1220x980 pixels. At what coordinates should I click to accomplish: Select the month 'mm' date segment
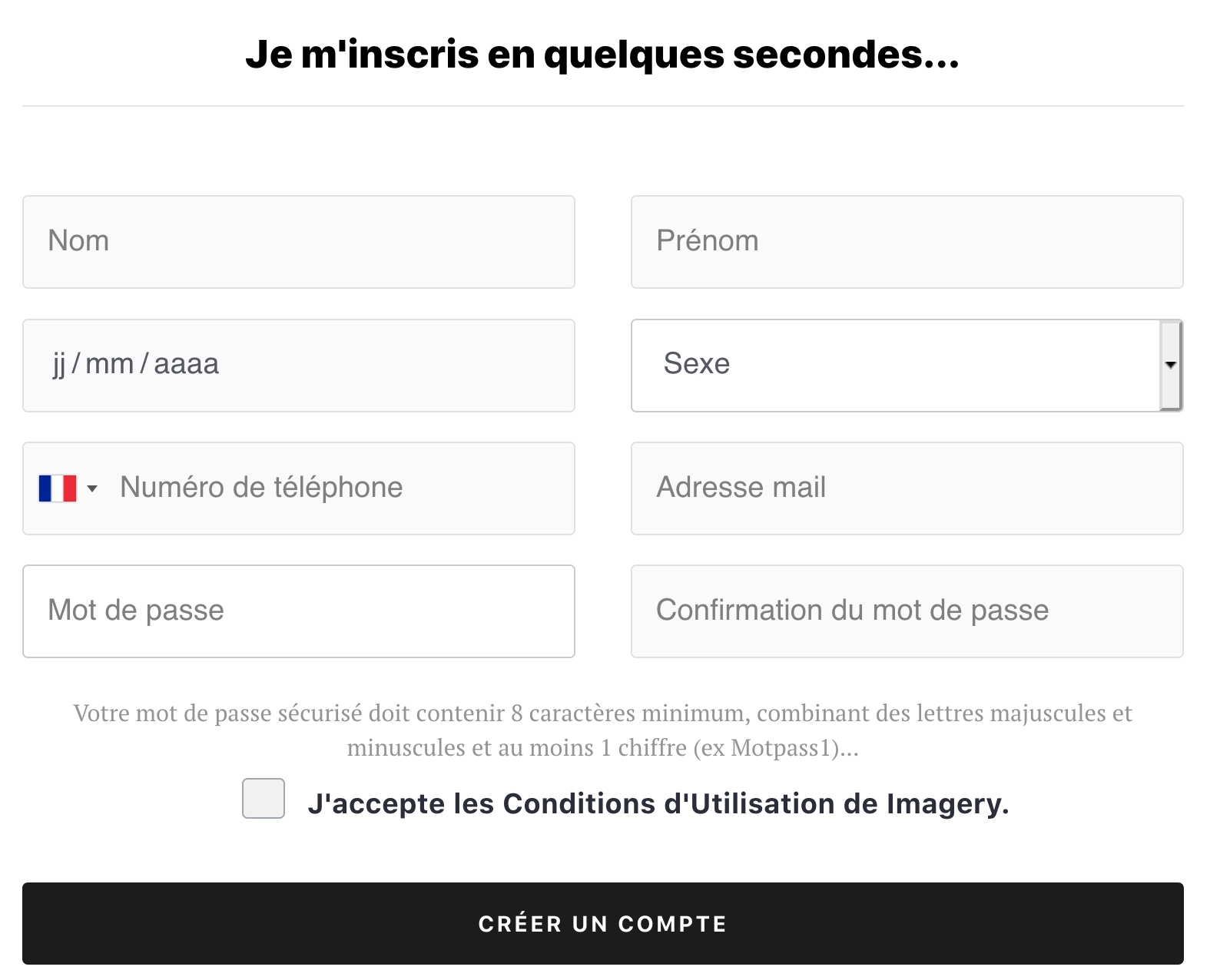coord(109,364)
